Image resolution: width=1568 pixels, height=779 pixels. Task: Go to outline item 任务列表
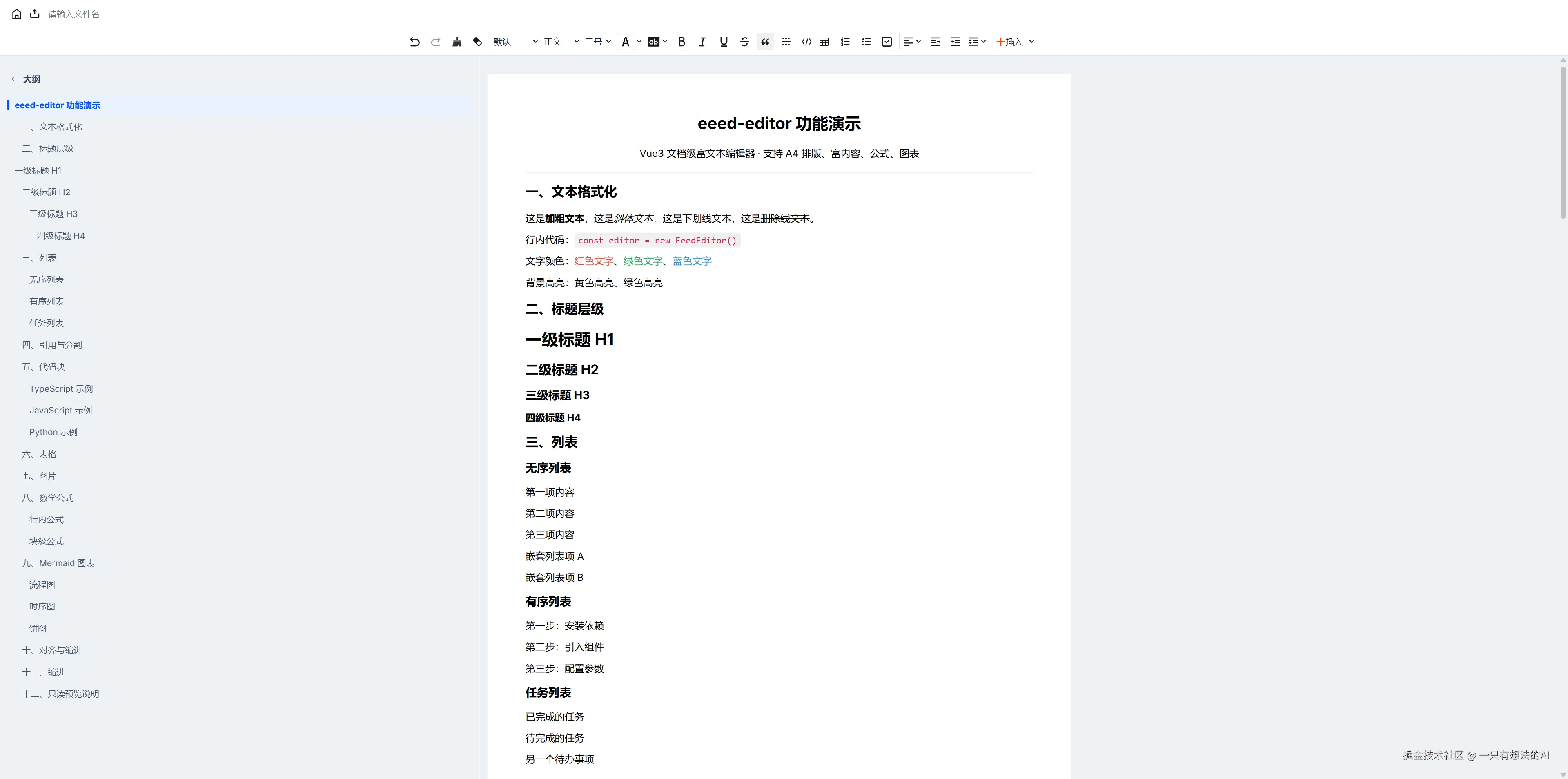[46, 323]
